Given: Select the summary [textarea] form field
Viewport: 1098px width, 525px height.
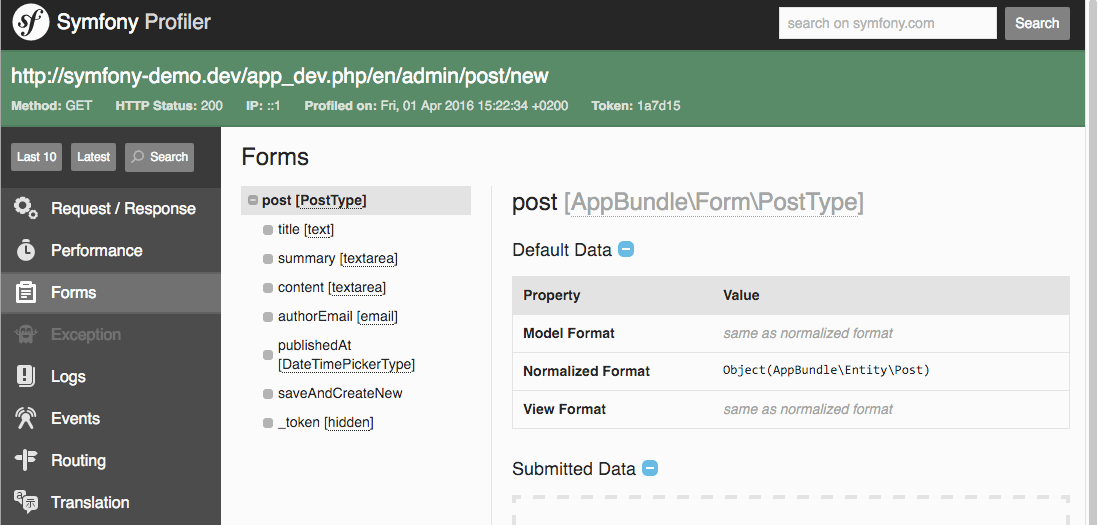Looking at the screenshot, I should pyautogui.click(x=338, y=259).
